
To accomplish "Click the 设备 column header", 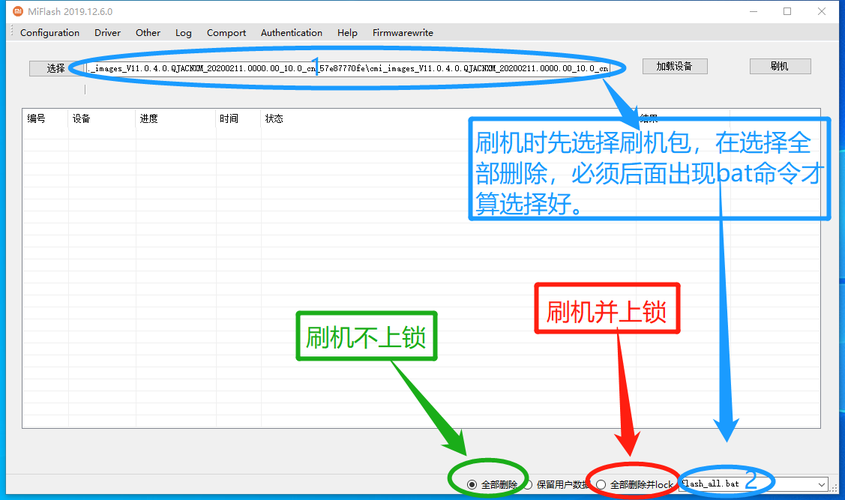I will [x=102, y=119].
